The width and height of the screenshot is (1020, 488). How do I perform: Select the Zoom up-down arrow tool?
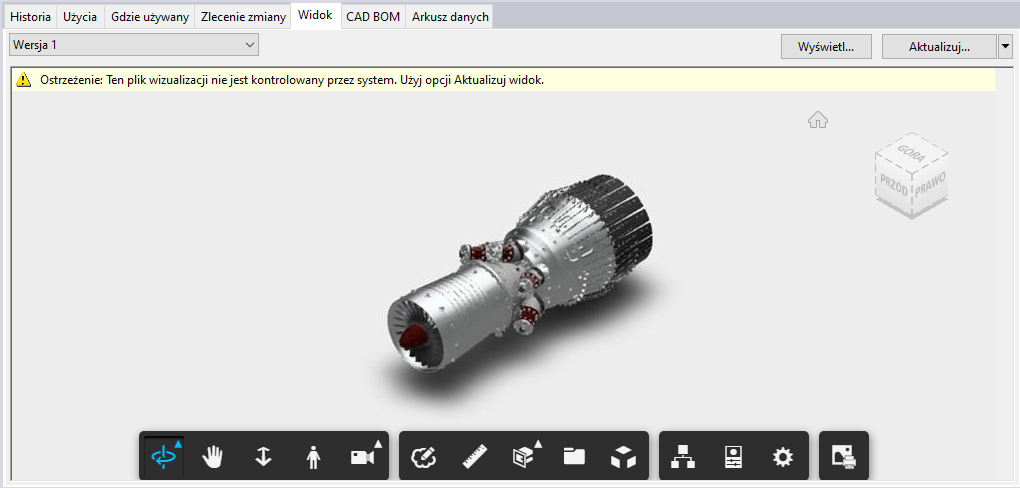(263, 457)
